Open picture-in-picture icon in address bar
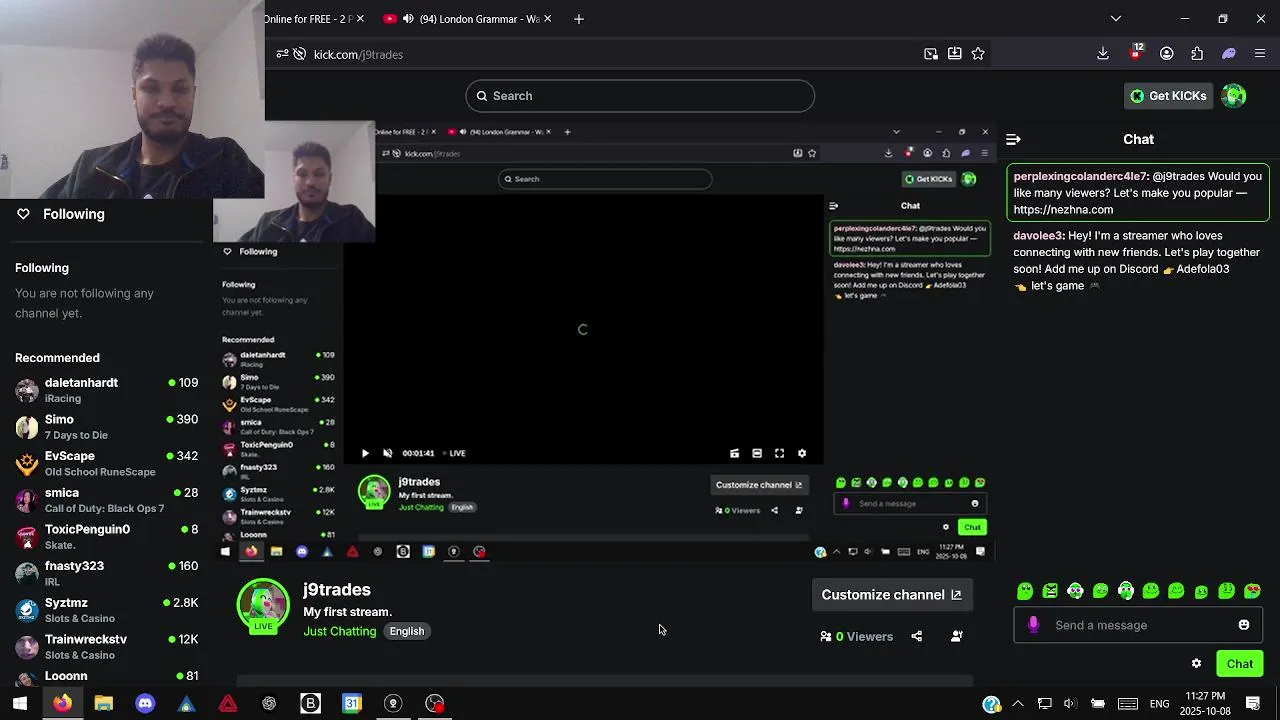Screen dimensions: 1280x720 click(x=930, y=54)
